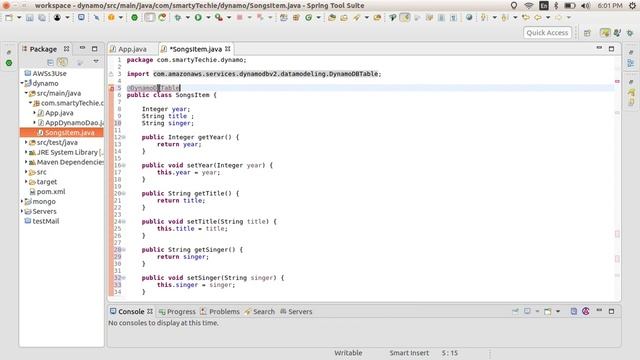Open the Problems tab

(x=220, y=311)
